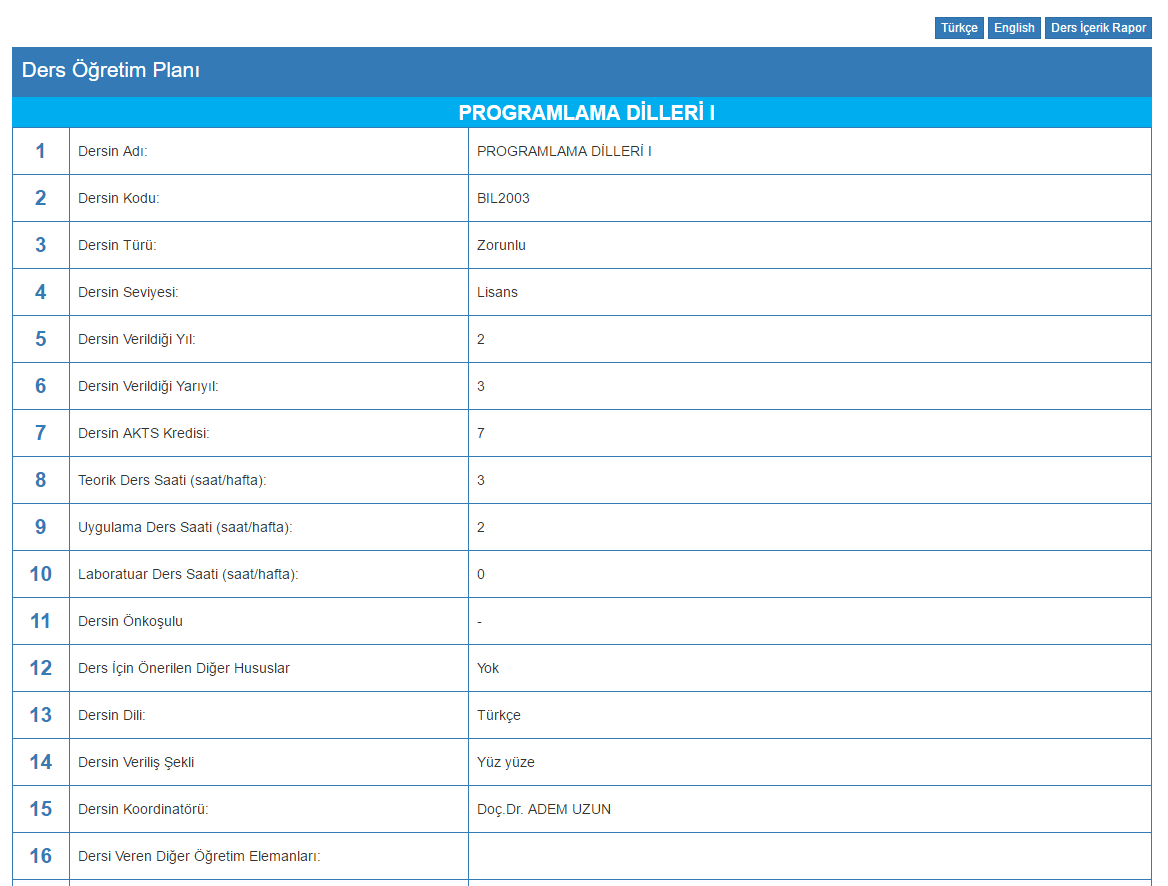Click the Dersin Koordinatörü: label

[x=143, y=809]
